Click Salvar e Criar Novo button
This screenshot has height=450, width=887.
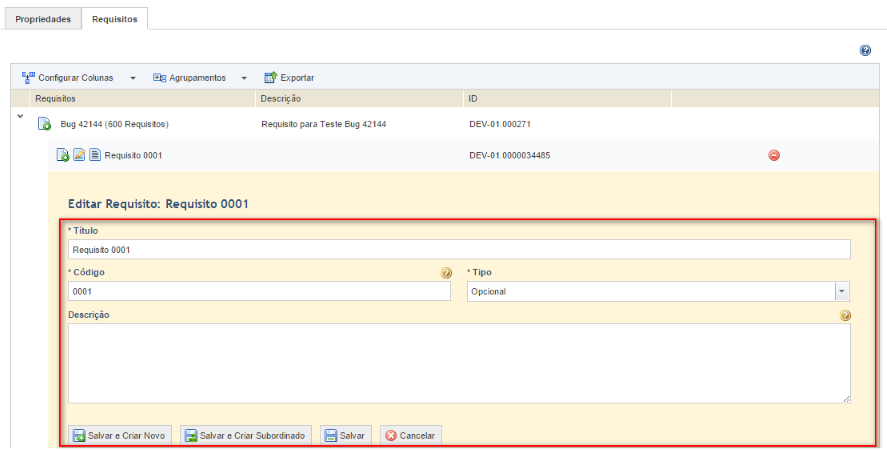[x=119, y=435]
